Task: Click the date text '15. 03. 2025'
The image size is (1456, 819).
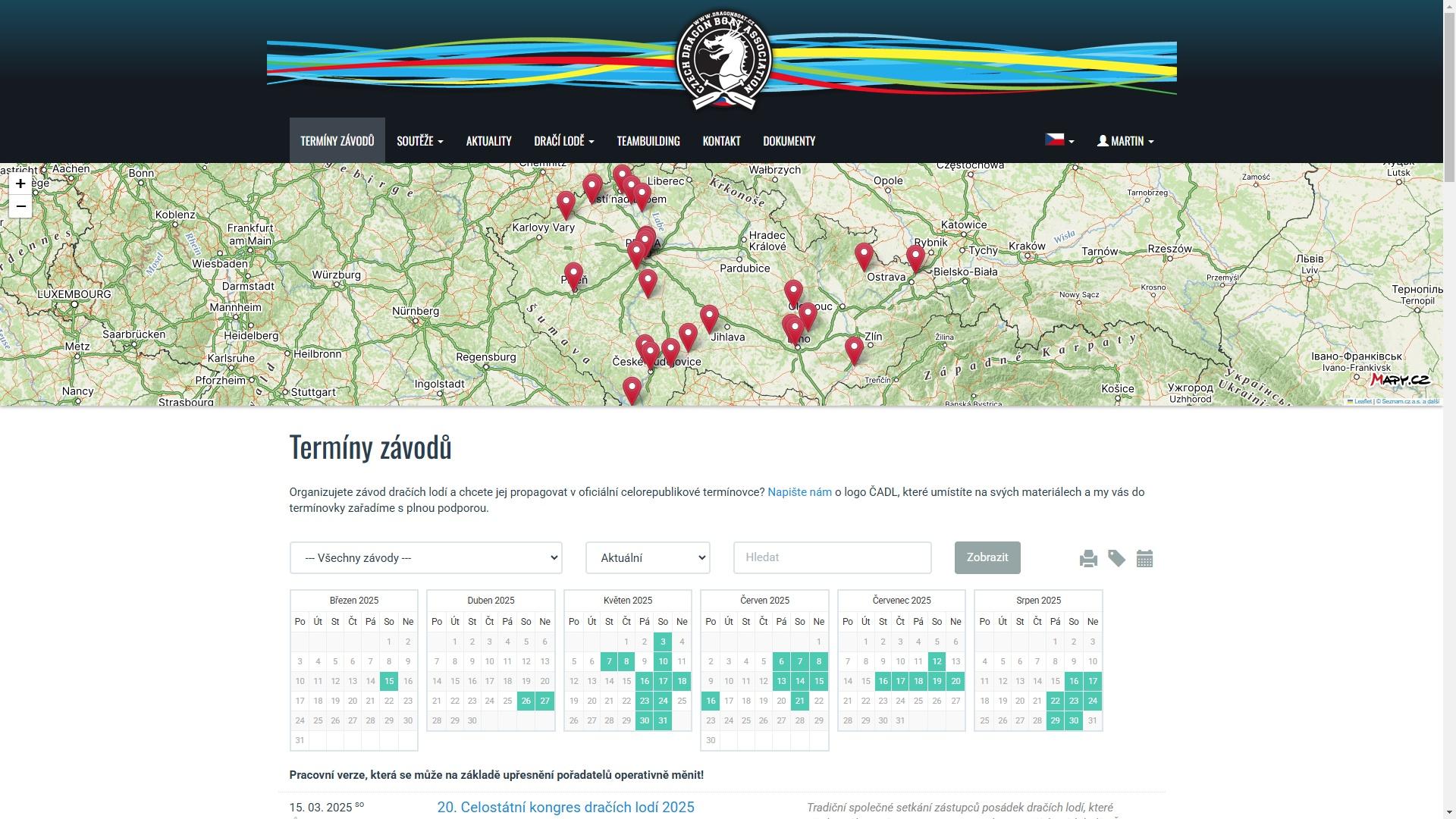Action: pos(321,808)
